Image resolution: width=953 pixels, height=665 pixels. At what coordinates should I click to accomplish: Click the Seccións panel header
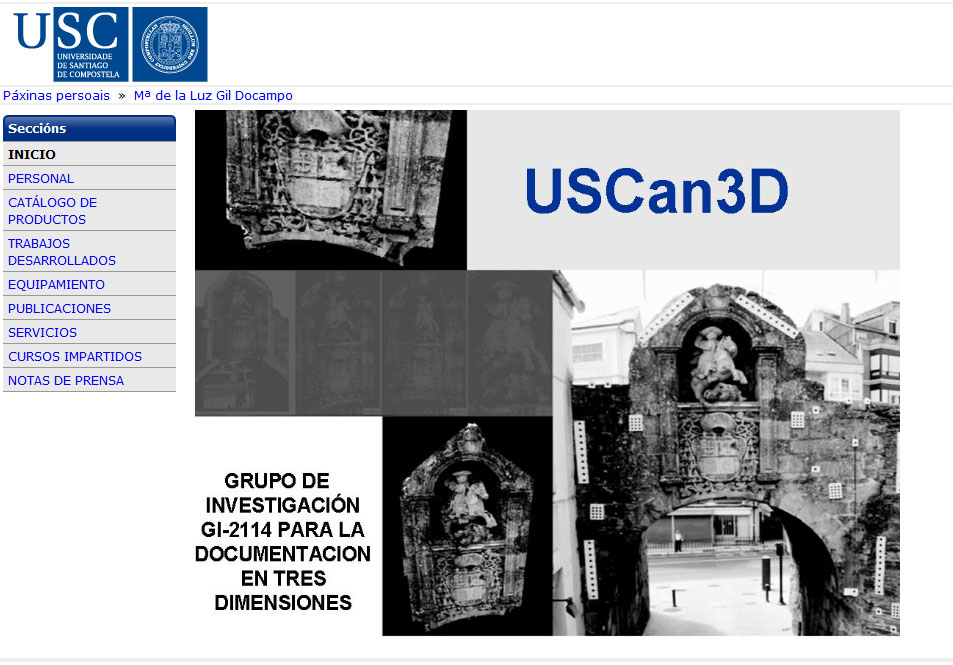(89, 128)
